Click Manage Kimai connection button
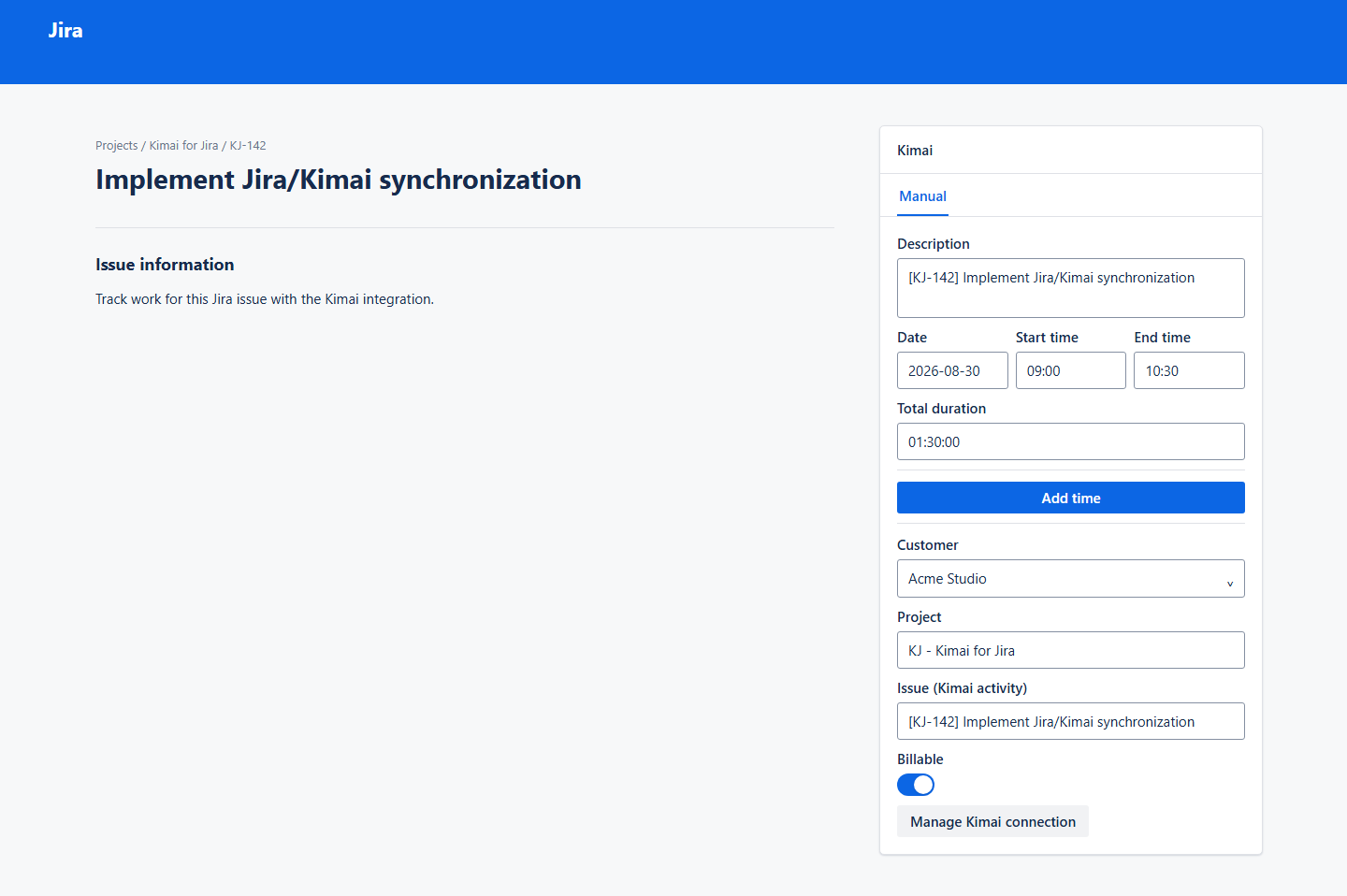Viewport: 1347px width, 896px height. (x=992, y=821)
